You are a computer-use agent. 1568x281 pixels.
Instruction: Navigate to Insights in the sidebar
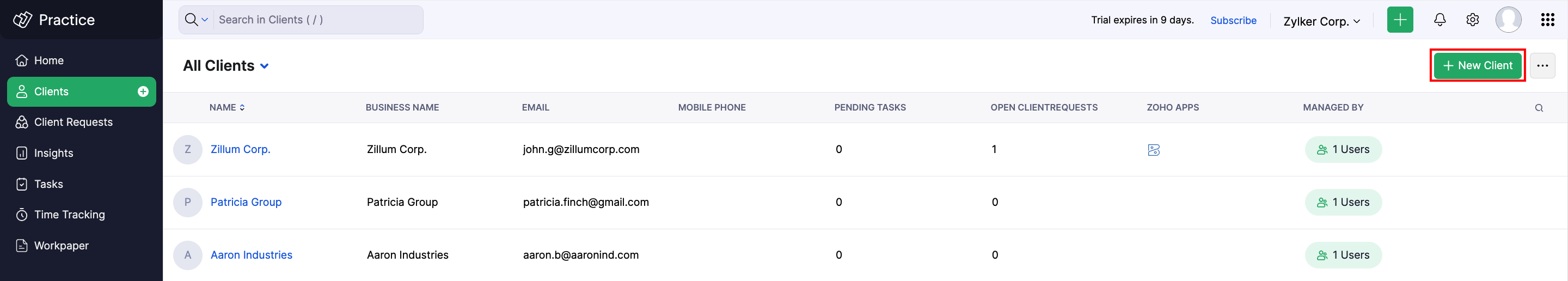(x=53, y=153)
